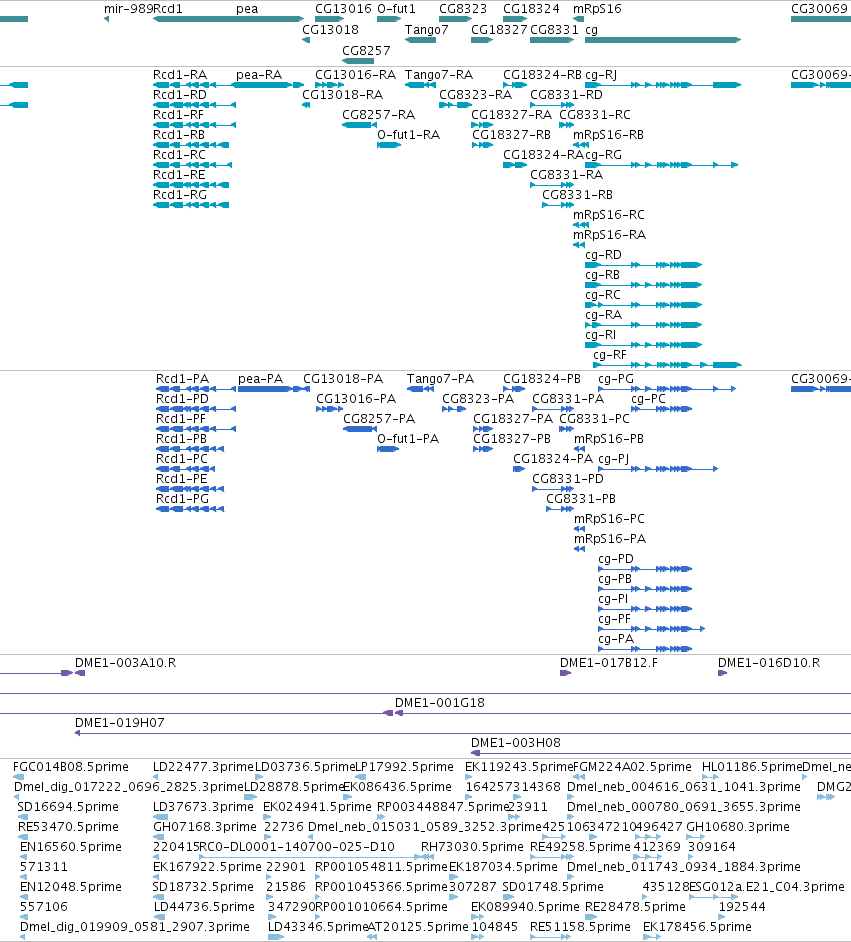Select EST label SD16694.5prime
This screenshot has height=942, width=851.
[68, 807]
